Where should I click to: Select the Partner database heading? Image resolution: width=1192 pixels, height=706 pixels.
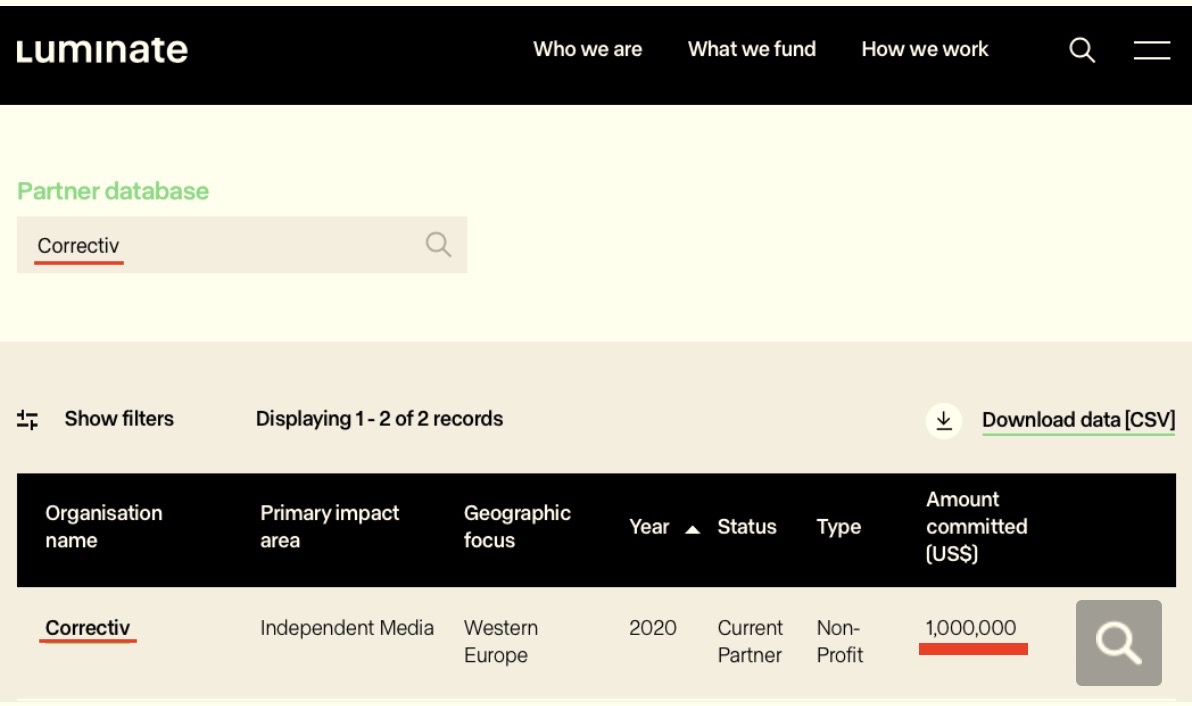[113, 191]
